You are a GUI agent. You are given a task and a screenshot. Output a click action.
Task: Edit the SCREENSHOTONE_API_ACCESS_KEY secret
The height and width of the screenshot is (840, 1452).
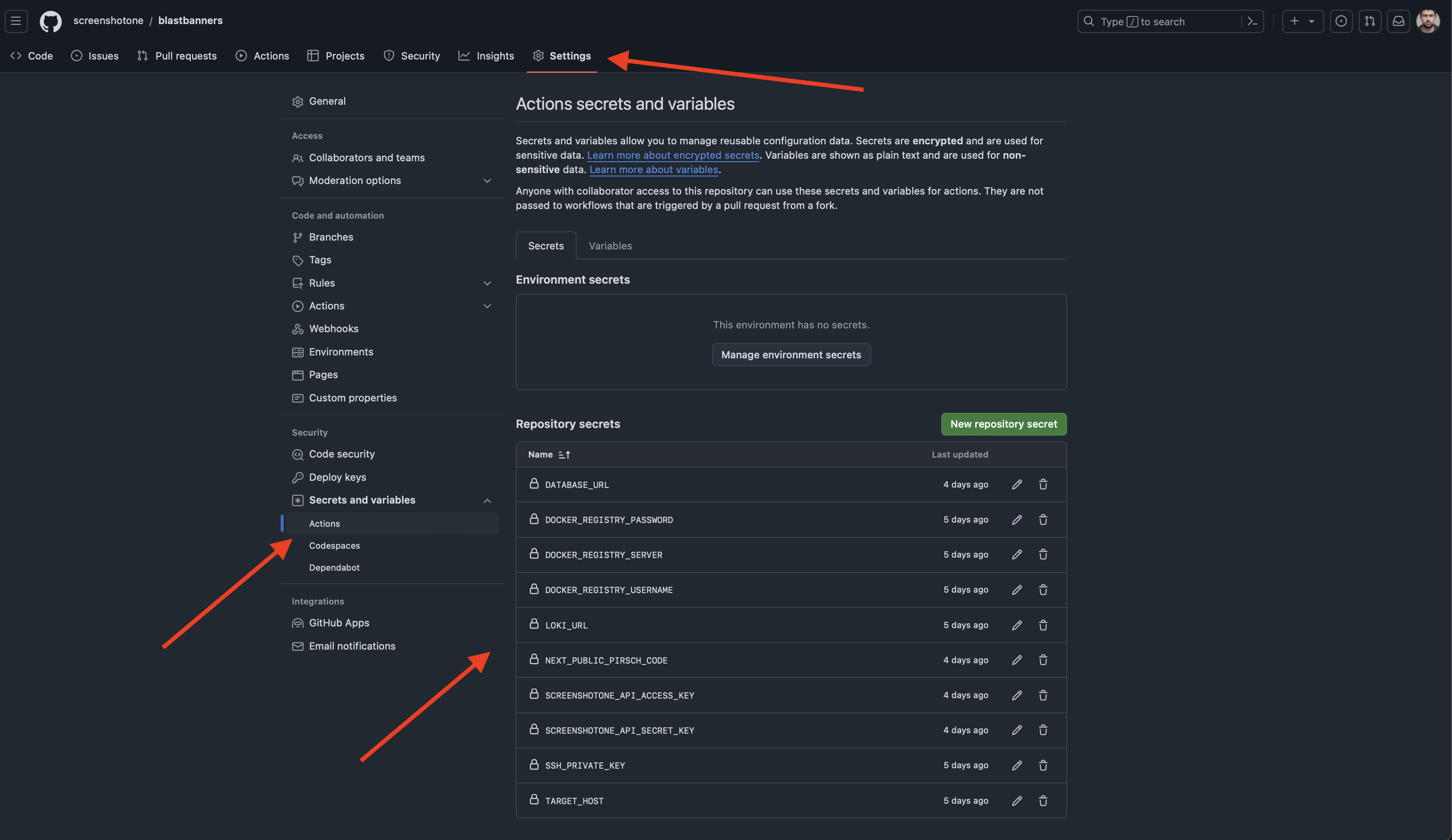[1017, 695]
